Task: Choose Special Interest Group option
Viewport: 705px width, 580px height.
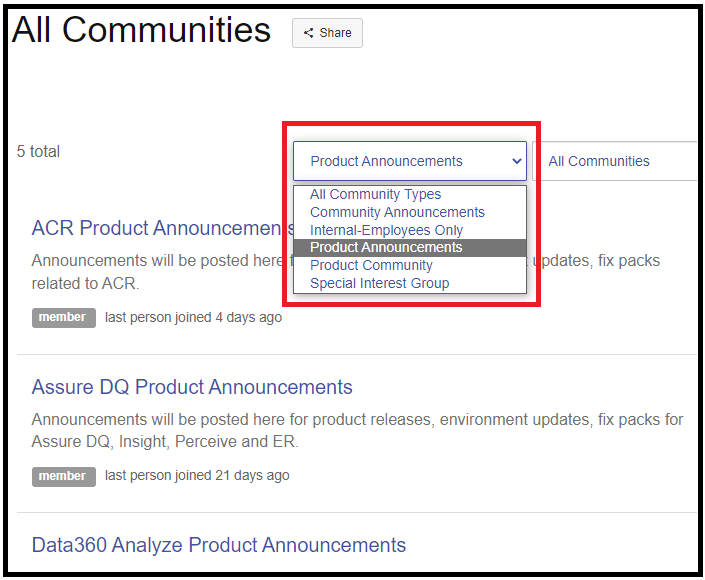Action: click(x=379, y=283)
